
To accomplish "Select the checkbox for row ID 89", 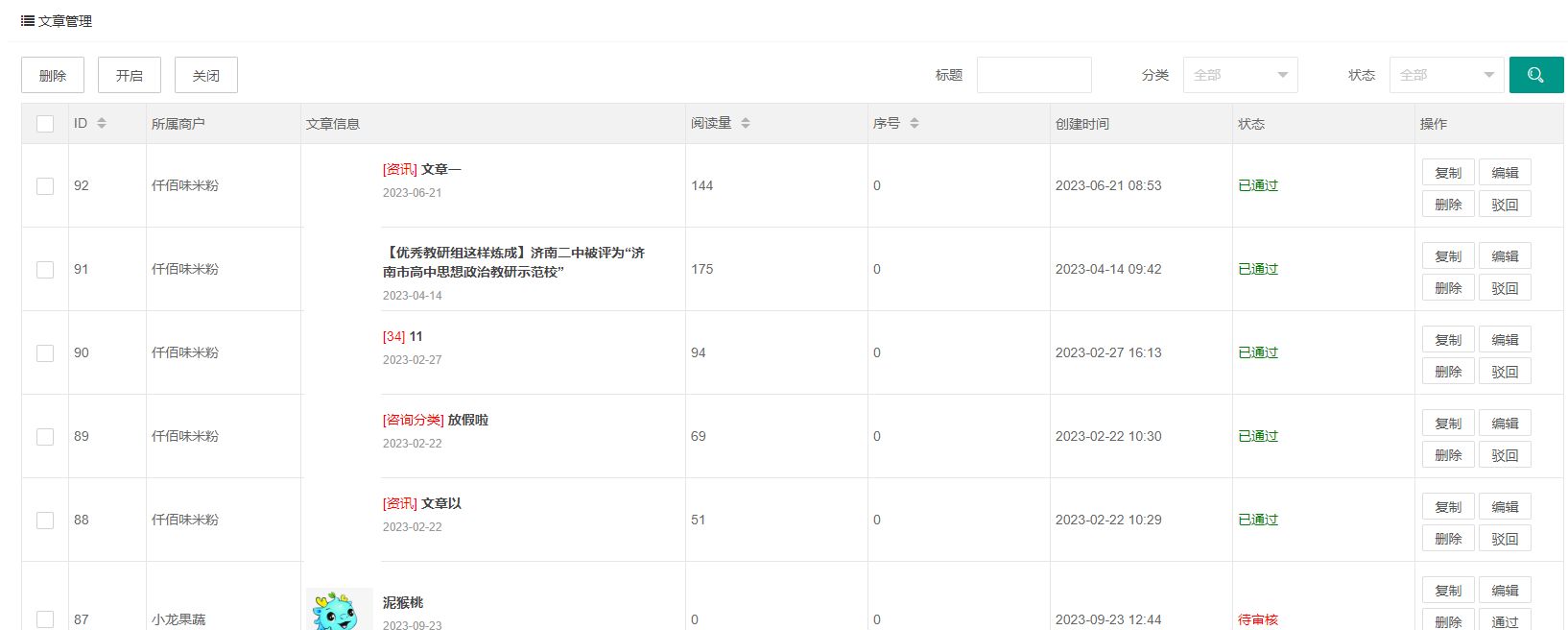I will [x=45, y=437].
